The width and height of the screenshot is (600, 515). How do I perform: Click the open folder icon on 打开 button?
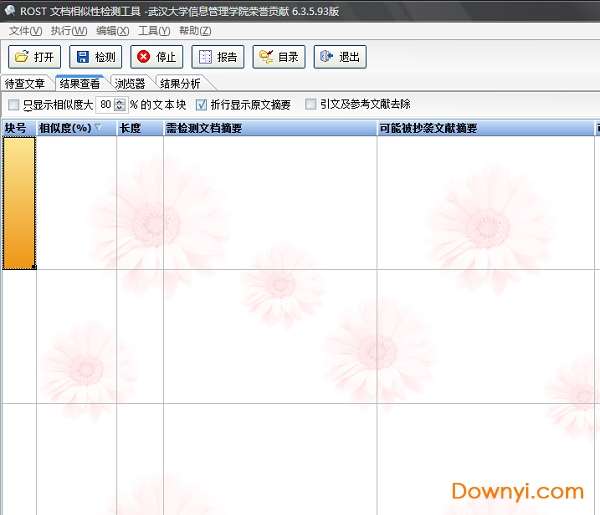coord(21,57)
